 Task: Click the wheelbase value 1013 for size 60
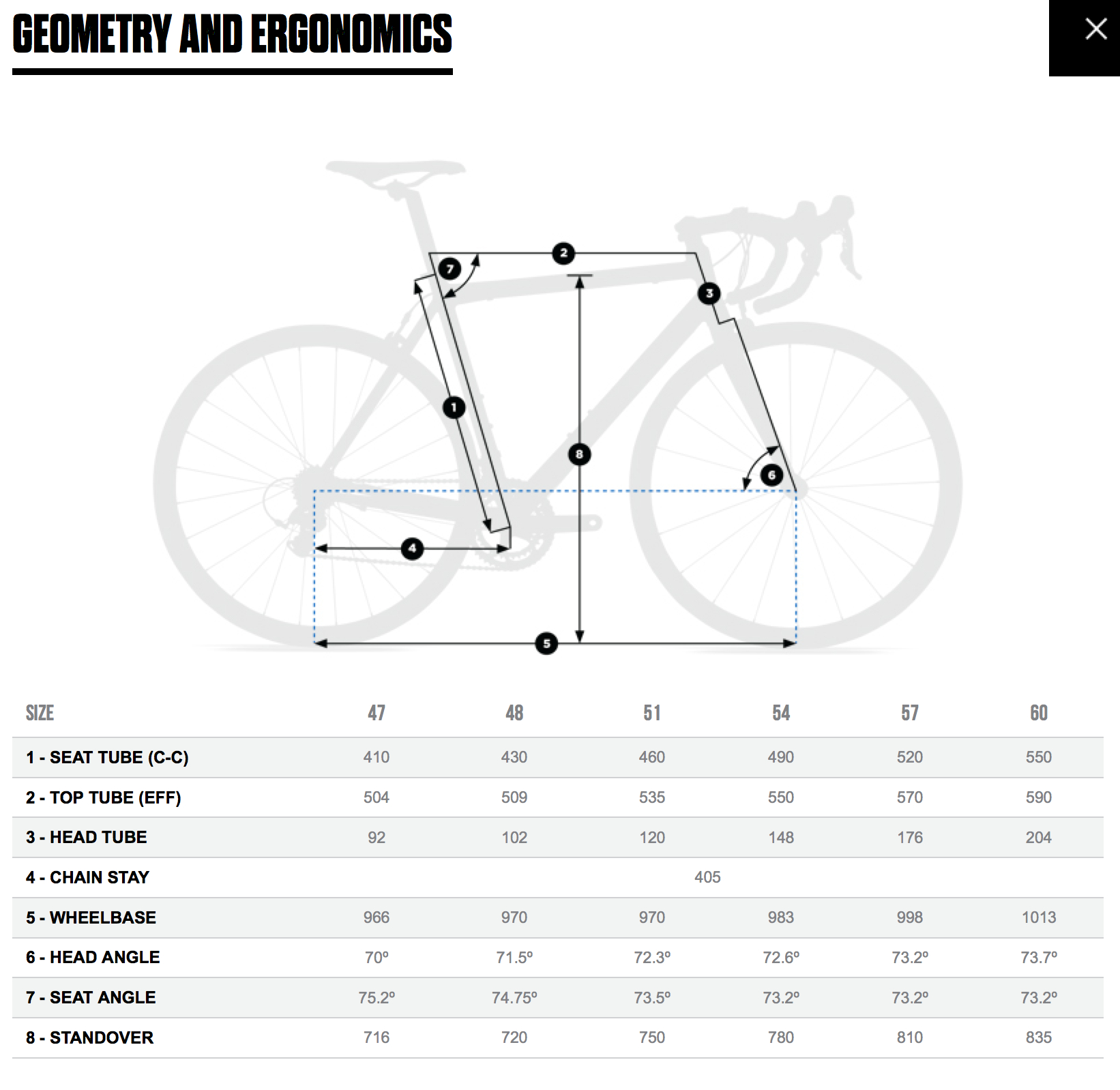pos(1038,917)
